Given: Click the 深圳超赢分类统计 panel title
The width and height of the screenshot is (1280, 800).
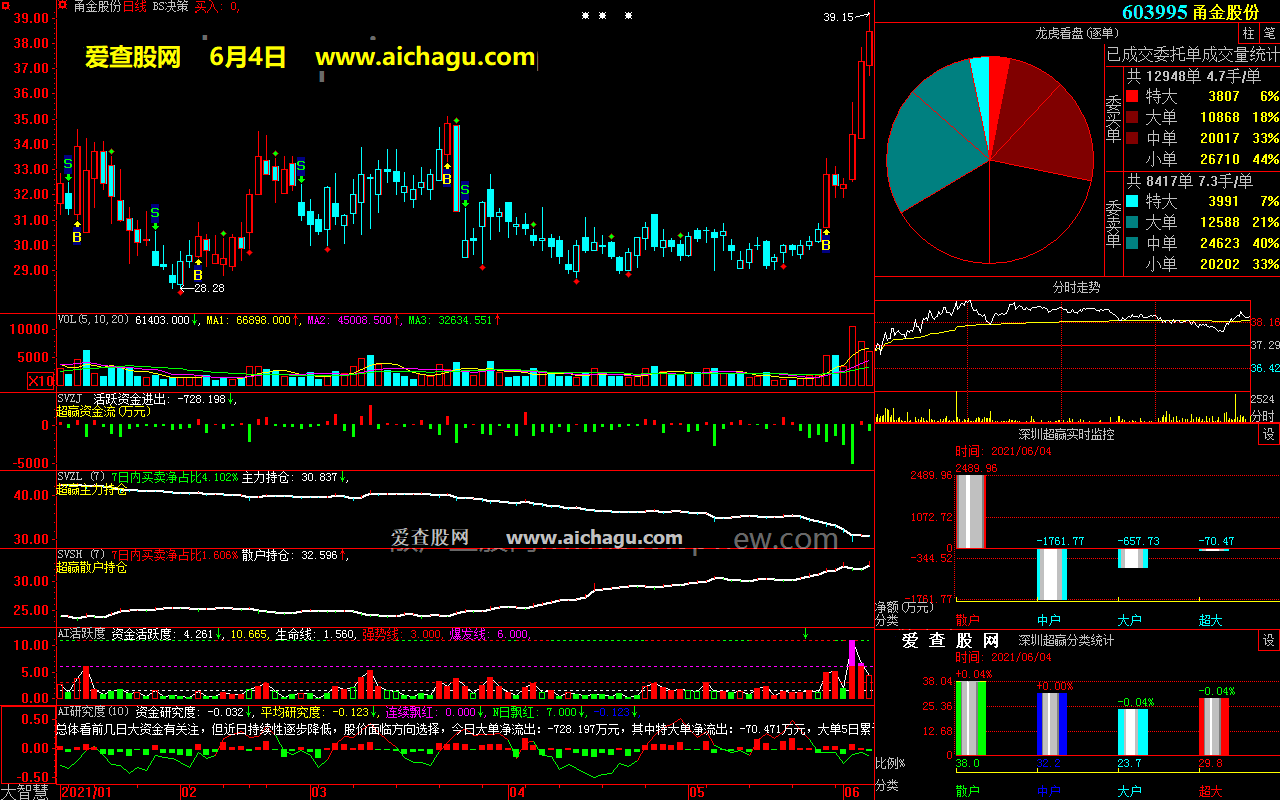Looking at the screenshot, I should [x=1067, y=640].
